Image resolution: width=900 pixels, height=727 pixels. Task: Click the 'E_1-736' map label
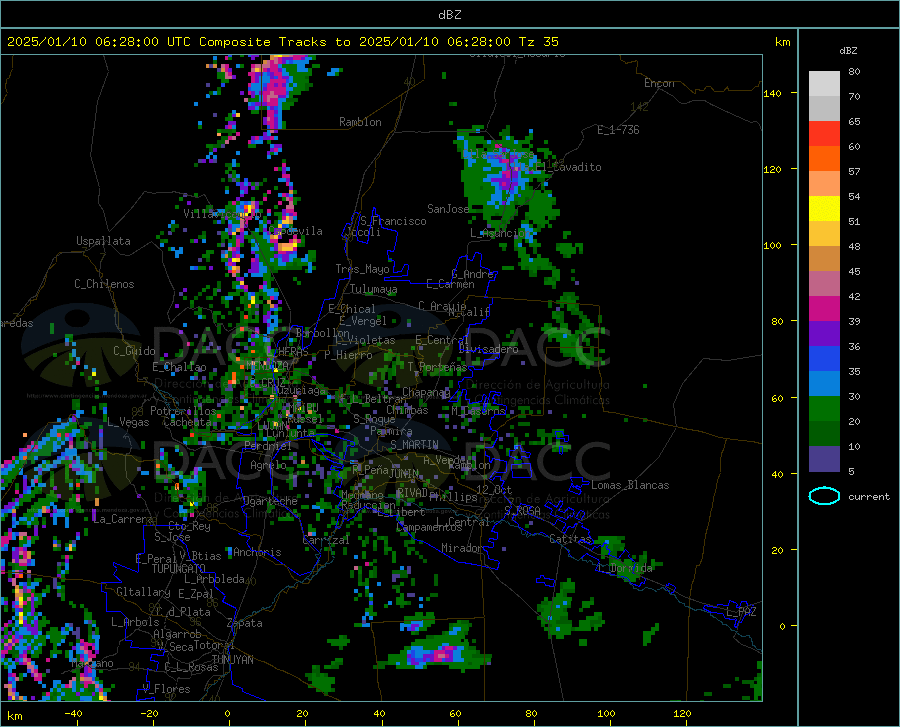pos(618,130)
